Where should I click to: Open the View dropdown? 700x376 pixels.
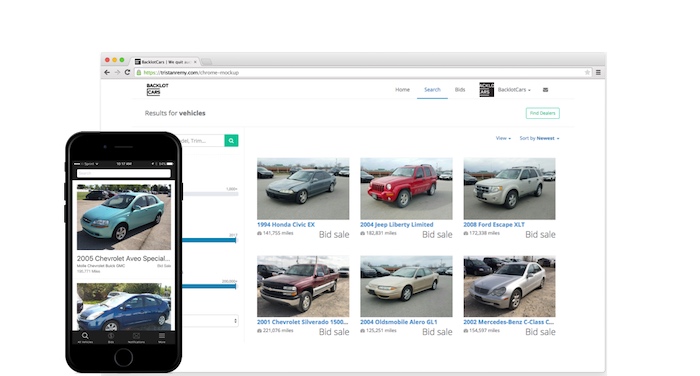(503, 138)
